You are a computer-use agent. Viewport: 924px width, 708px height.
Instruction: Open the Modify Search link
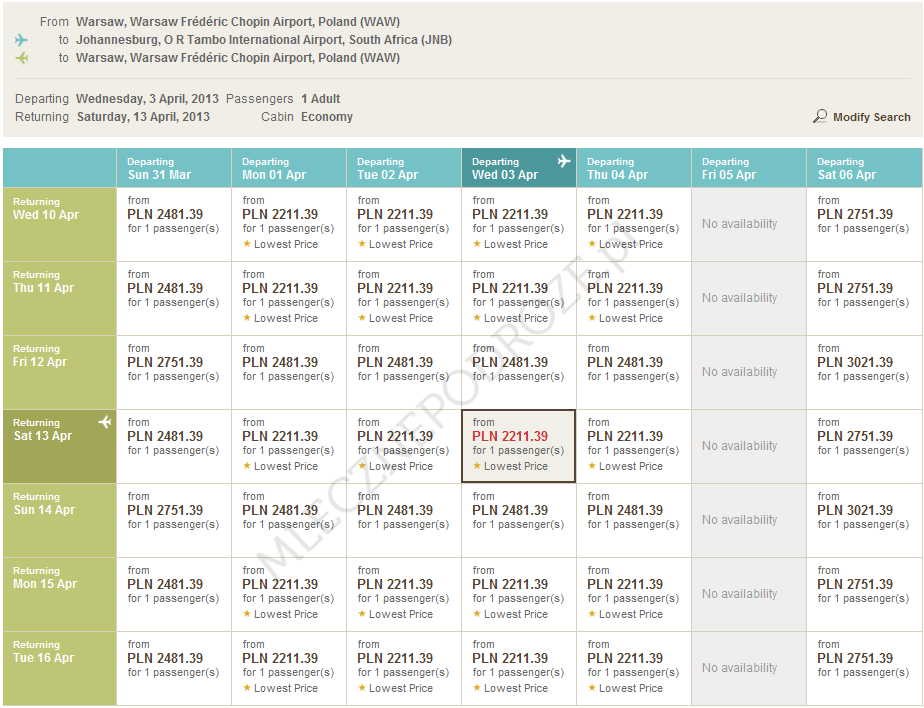click(871, 117)
